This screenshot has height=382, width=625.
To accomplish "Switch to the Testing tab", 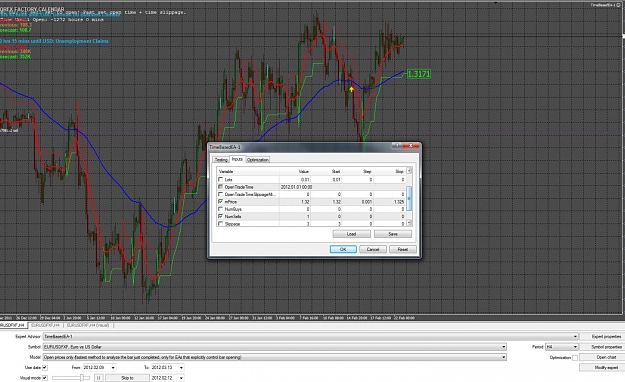I will tap(221, 159).
